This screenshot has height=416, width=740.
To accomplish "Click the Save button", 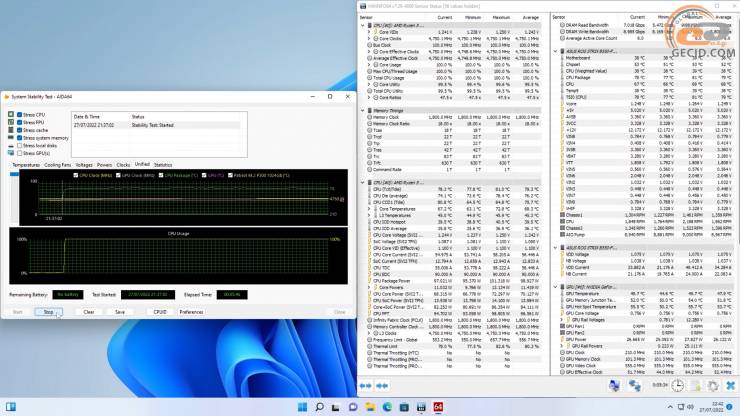I will coord(120,312).
